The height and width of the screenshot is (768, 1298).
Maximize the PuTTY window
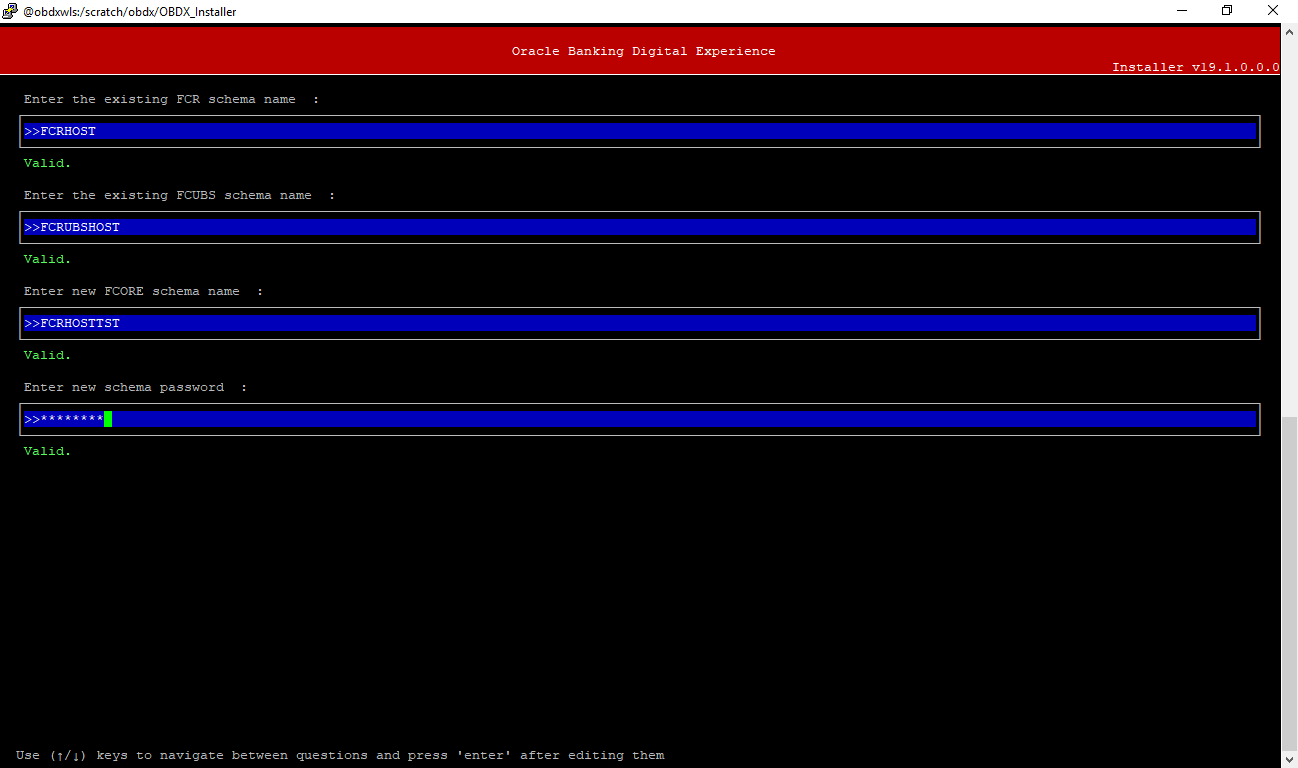pos(1227,11)
